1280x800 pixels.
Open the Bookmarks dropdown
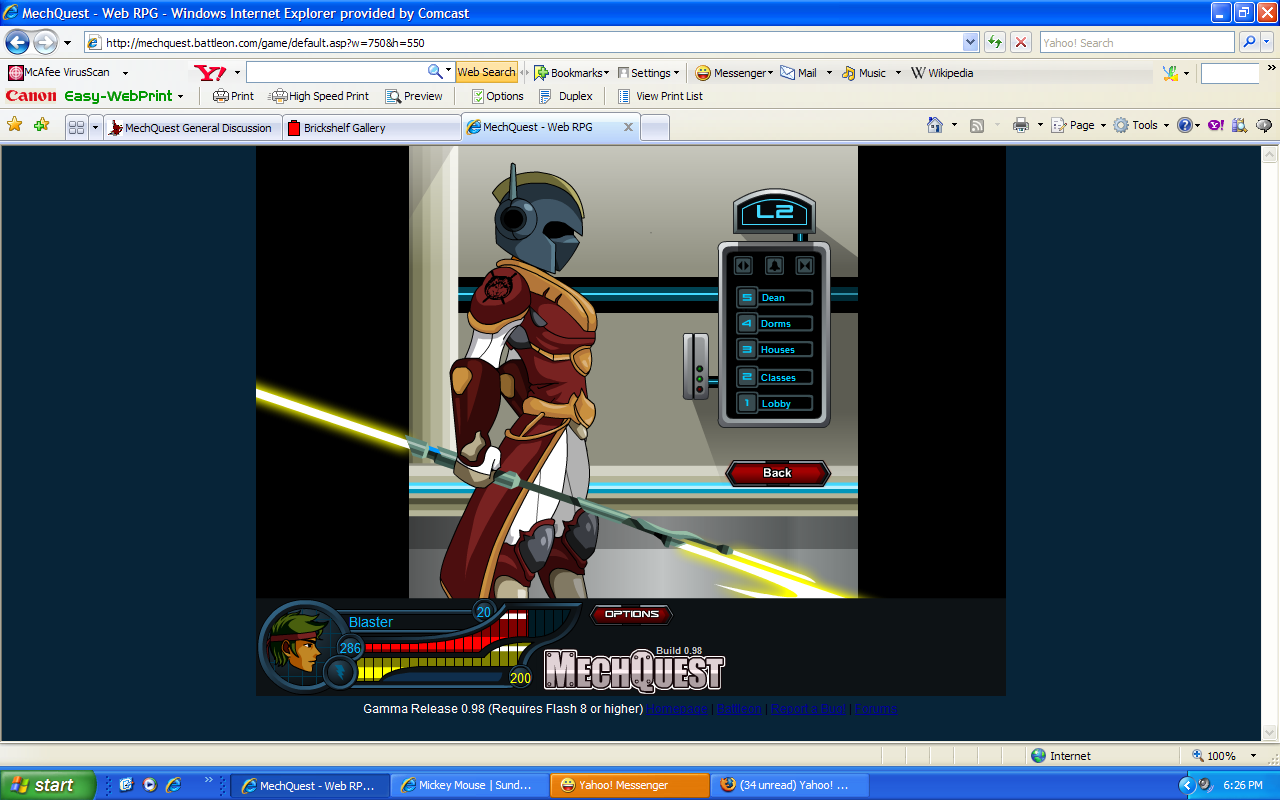[569, 72]
